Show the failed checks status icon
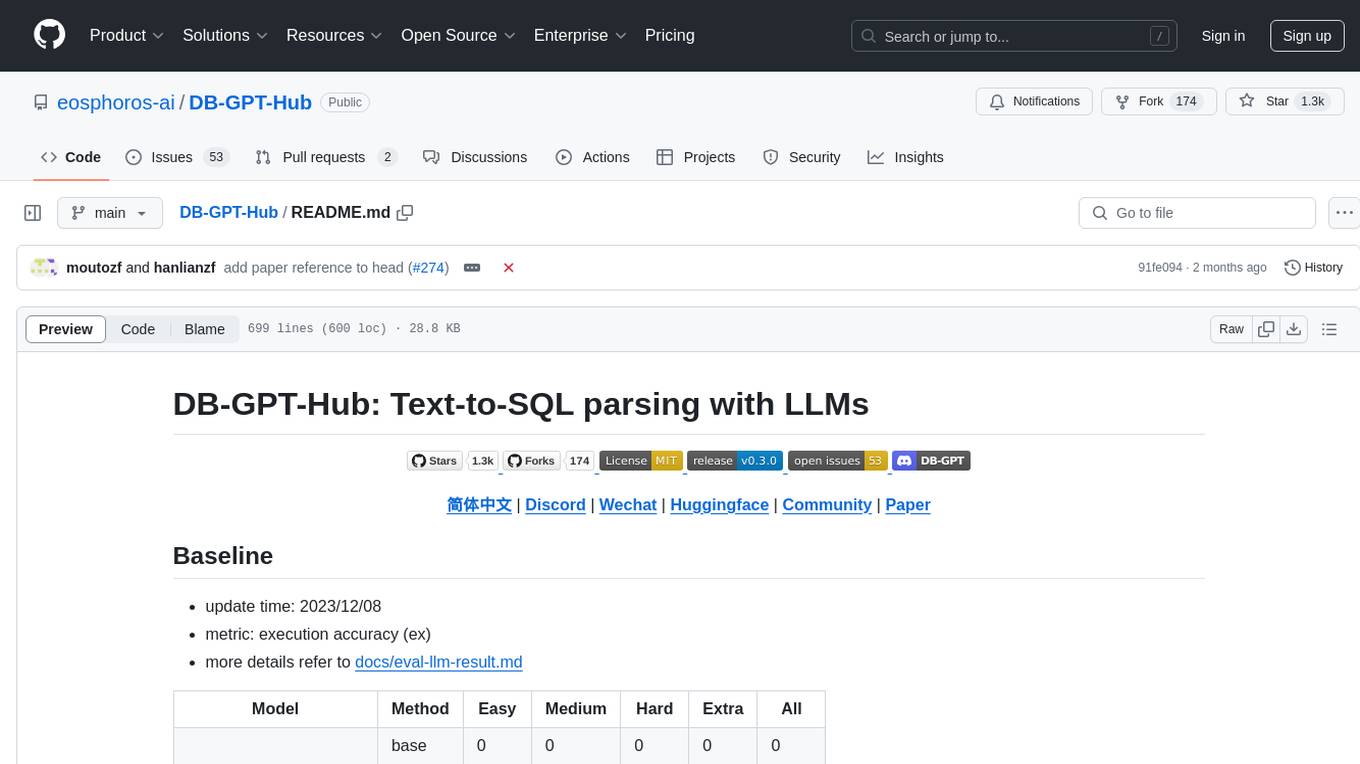The height and width of the screenshot is (764, 1360). coord(509,267)
